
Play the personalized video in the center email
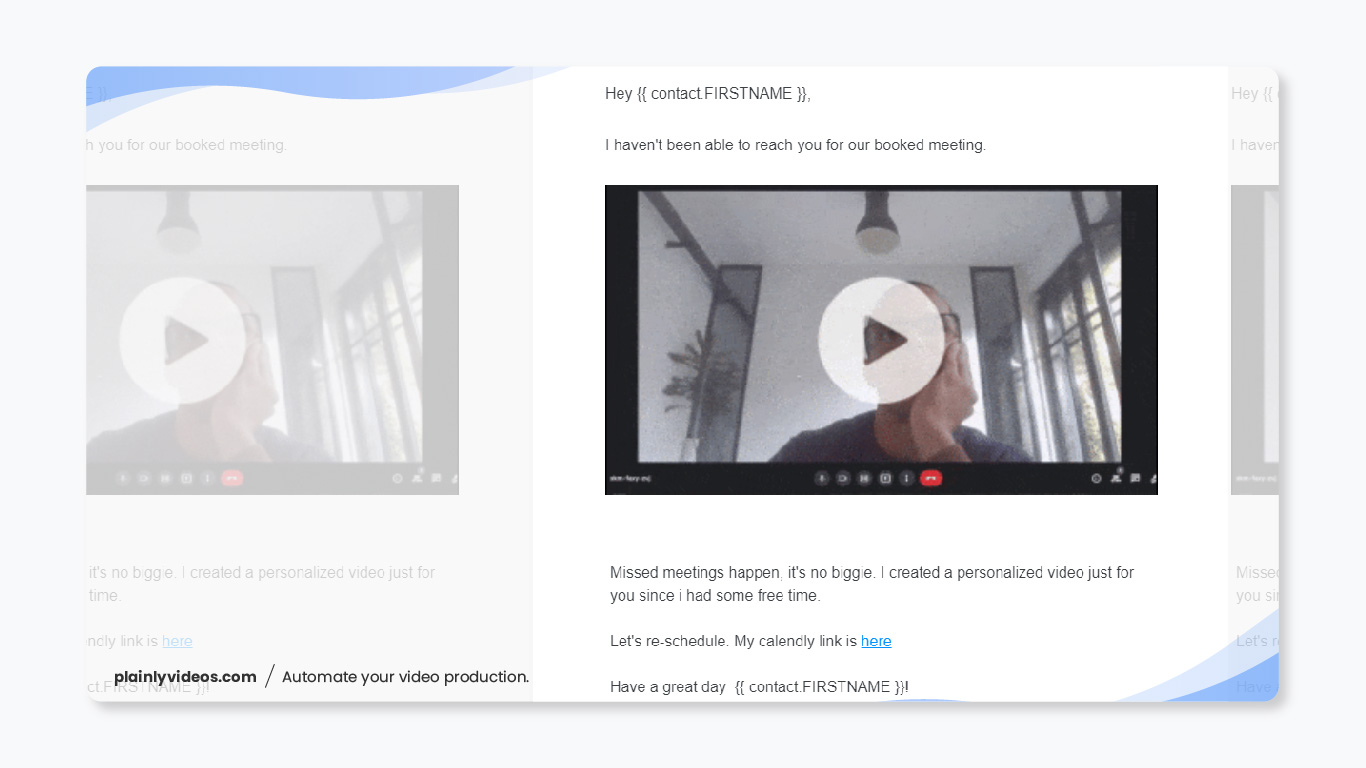pos(881,340)
